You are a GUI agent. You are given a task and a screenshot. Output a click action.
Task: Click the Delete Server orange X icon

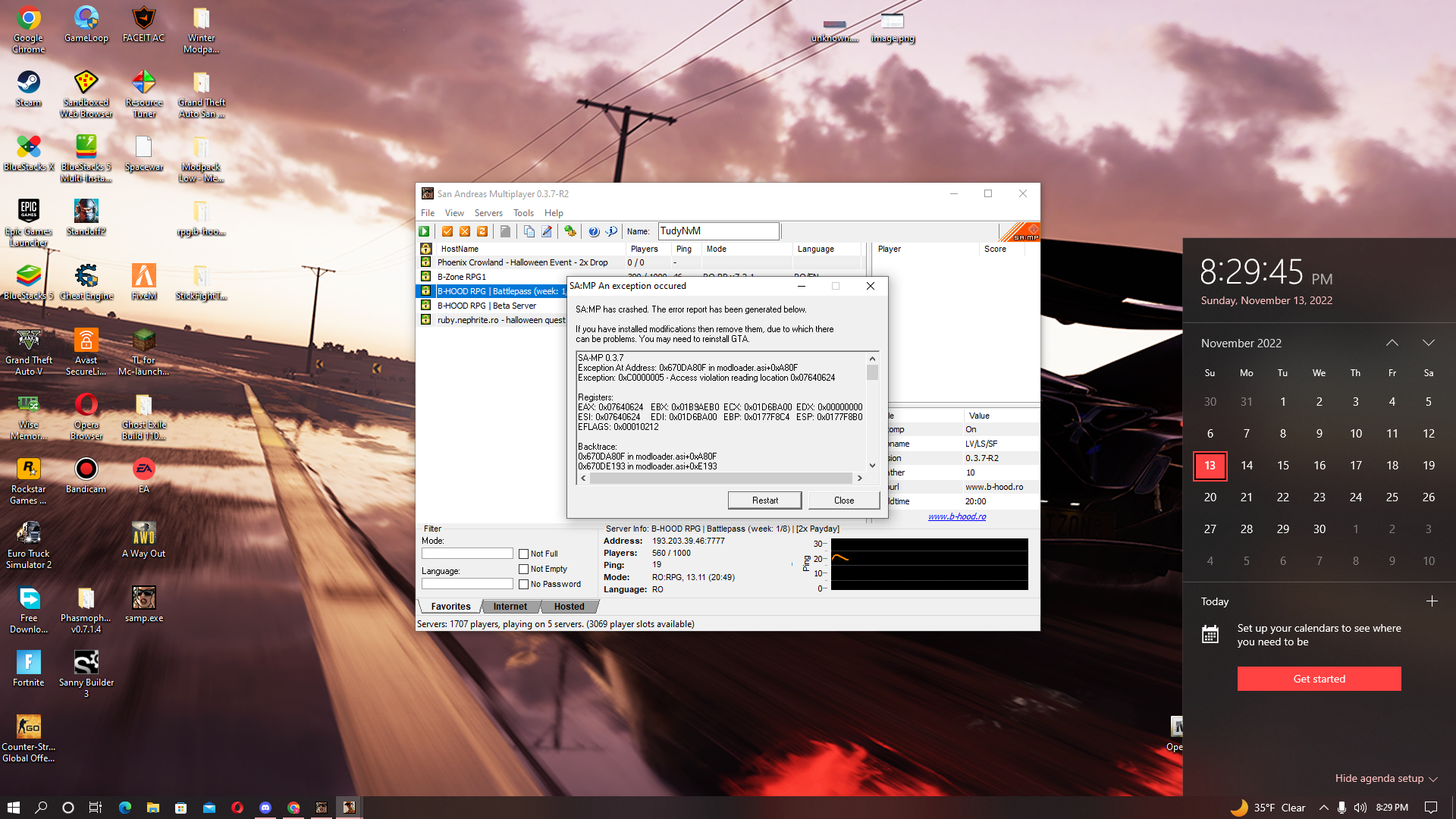(x=465, y=231)
